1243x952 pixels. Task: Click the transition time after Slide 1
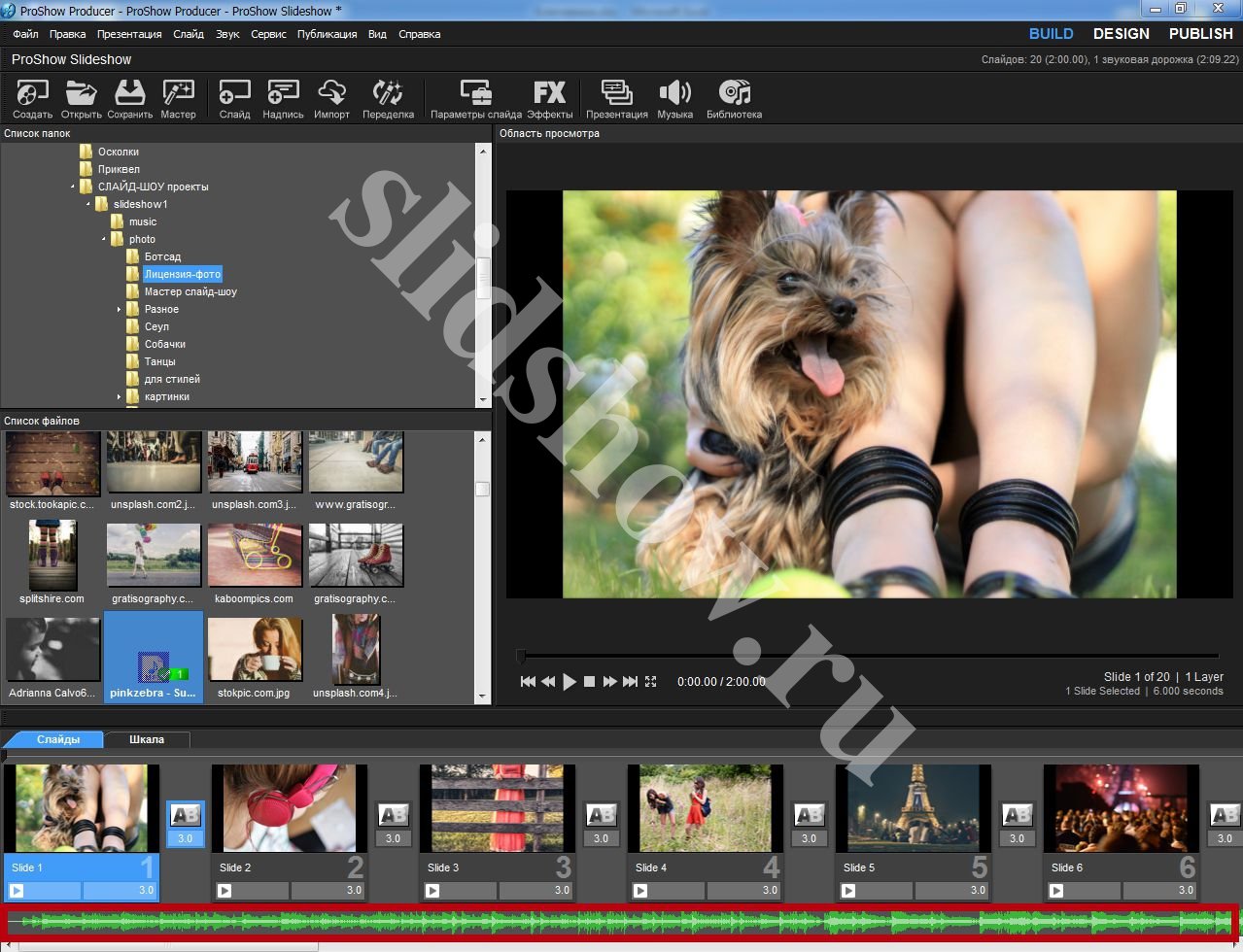point(185,838)
